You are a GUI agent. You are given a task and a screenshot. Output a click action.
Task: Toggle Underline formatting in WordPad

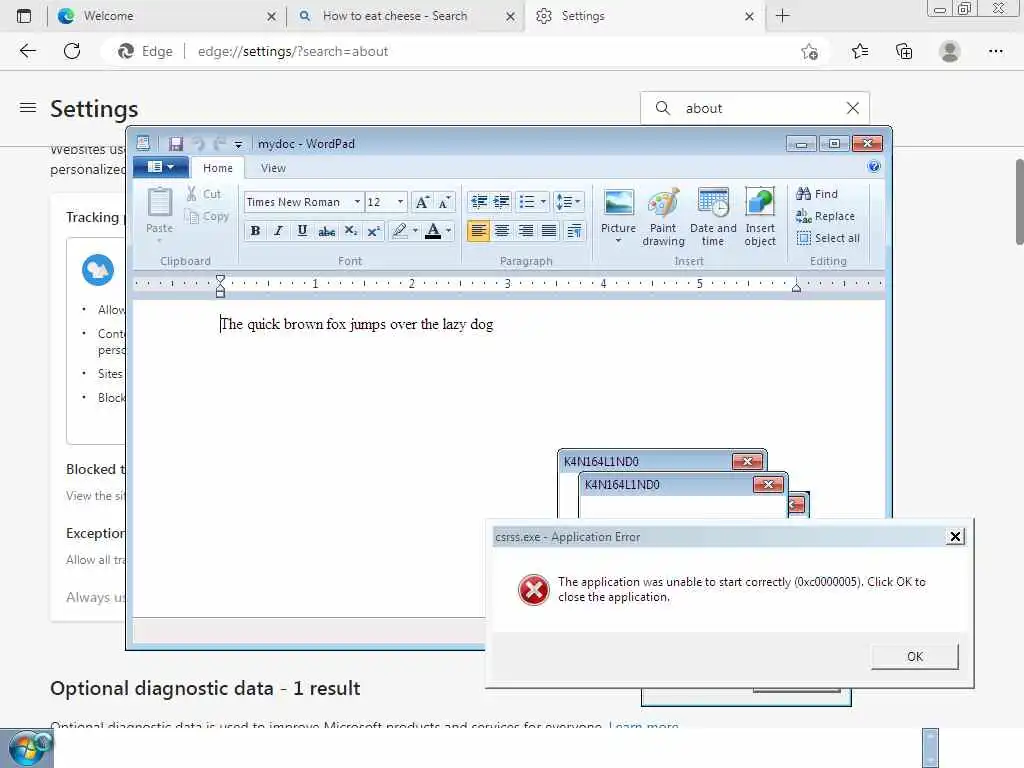(302, 231)
